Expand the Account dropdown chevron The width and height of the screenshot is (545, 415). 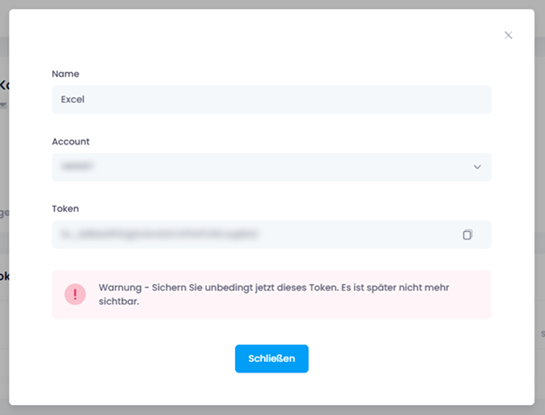(477, 167)
